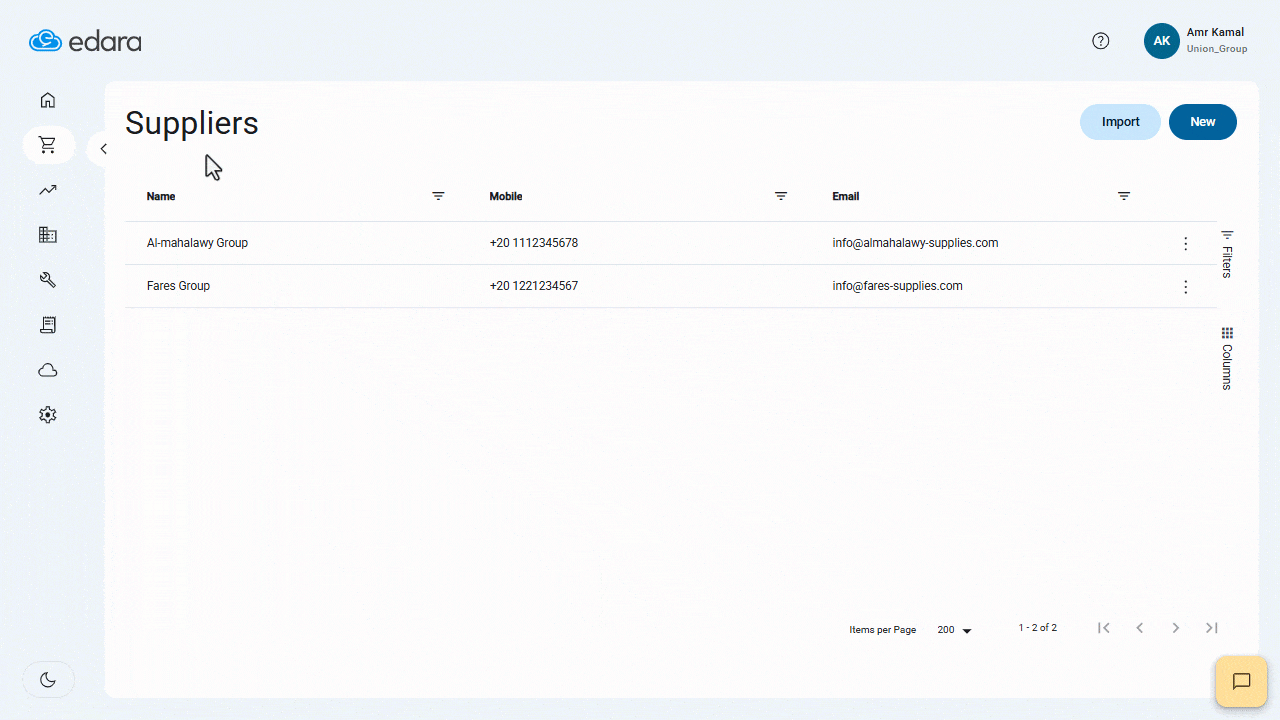
Task: Click the Import button
Action: 1120,122
